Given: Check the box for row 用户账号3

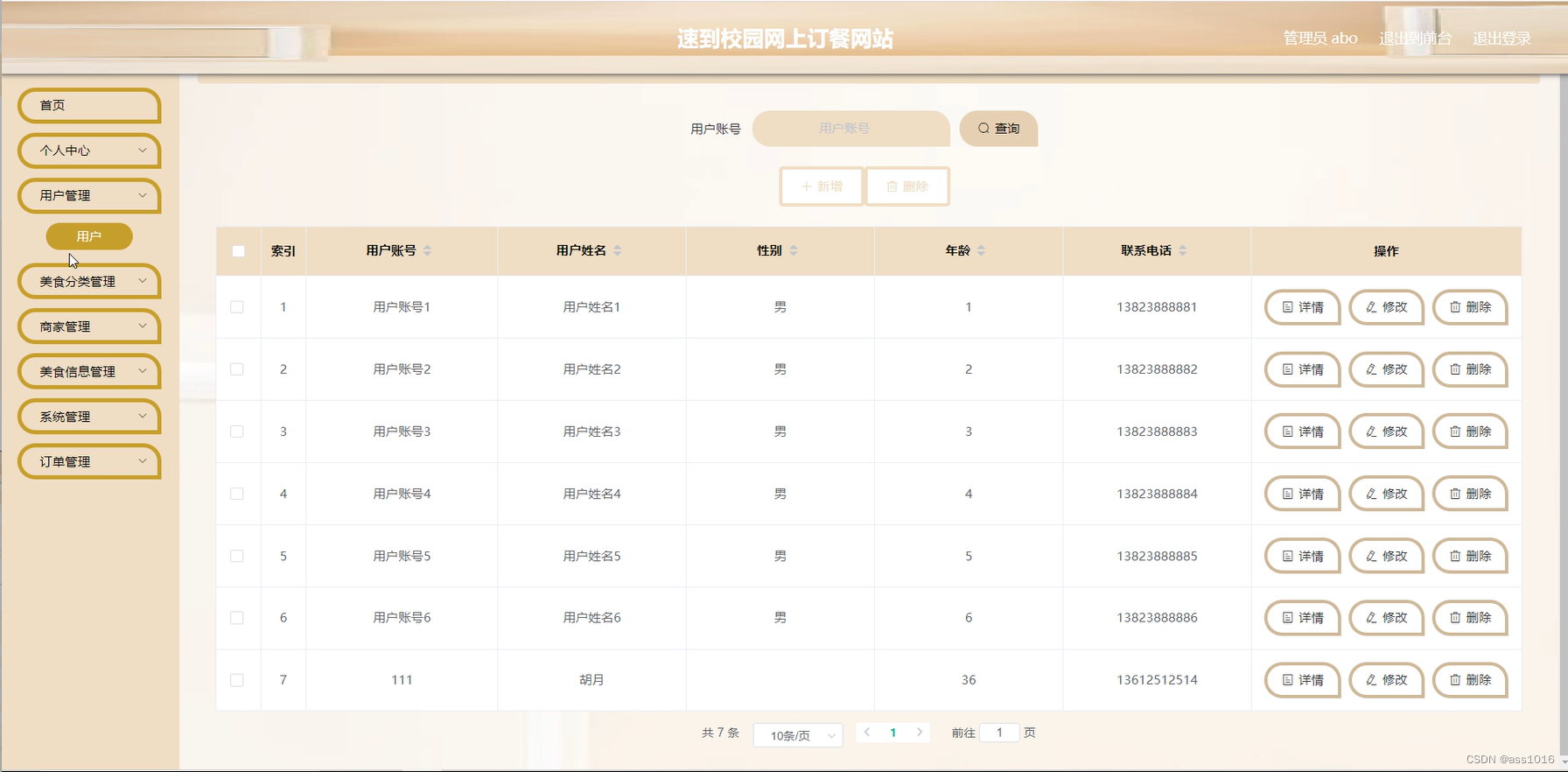Looking at the screenshot, I should point(237,432).
